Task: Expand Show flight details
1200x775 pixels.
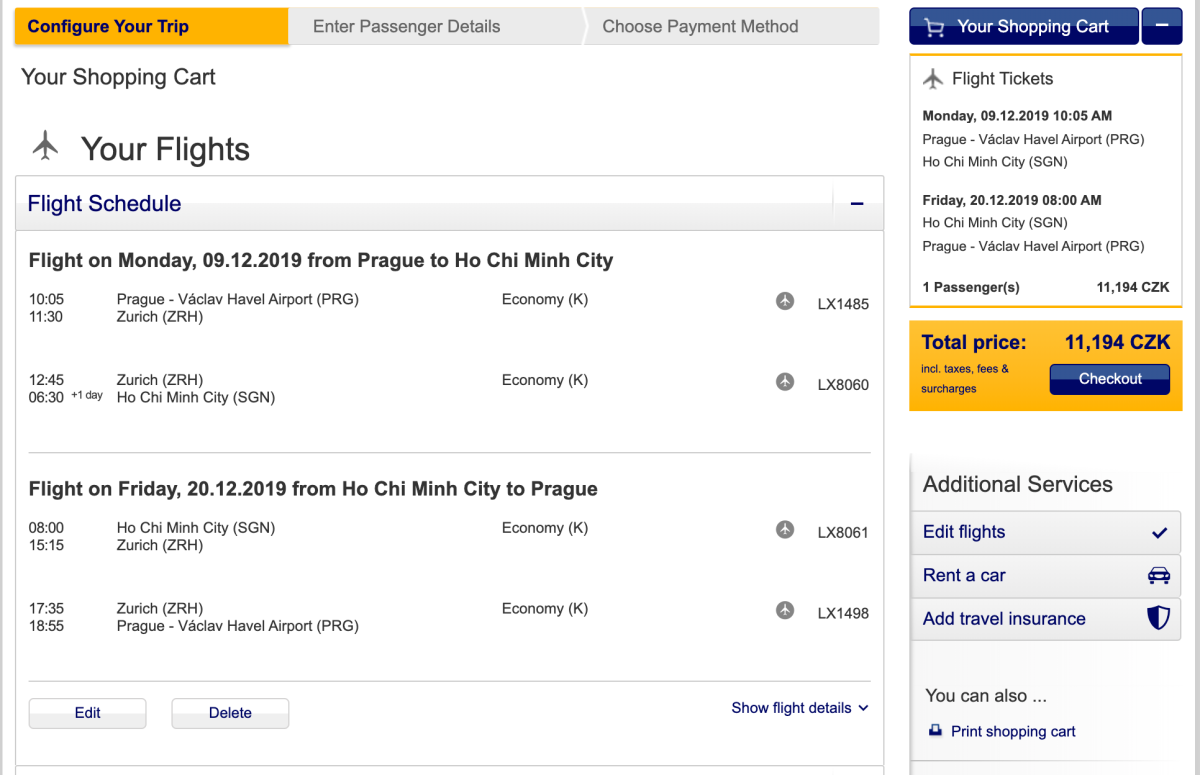Action: click(800, 708)
